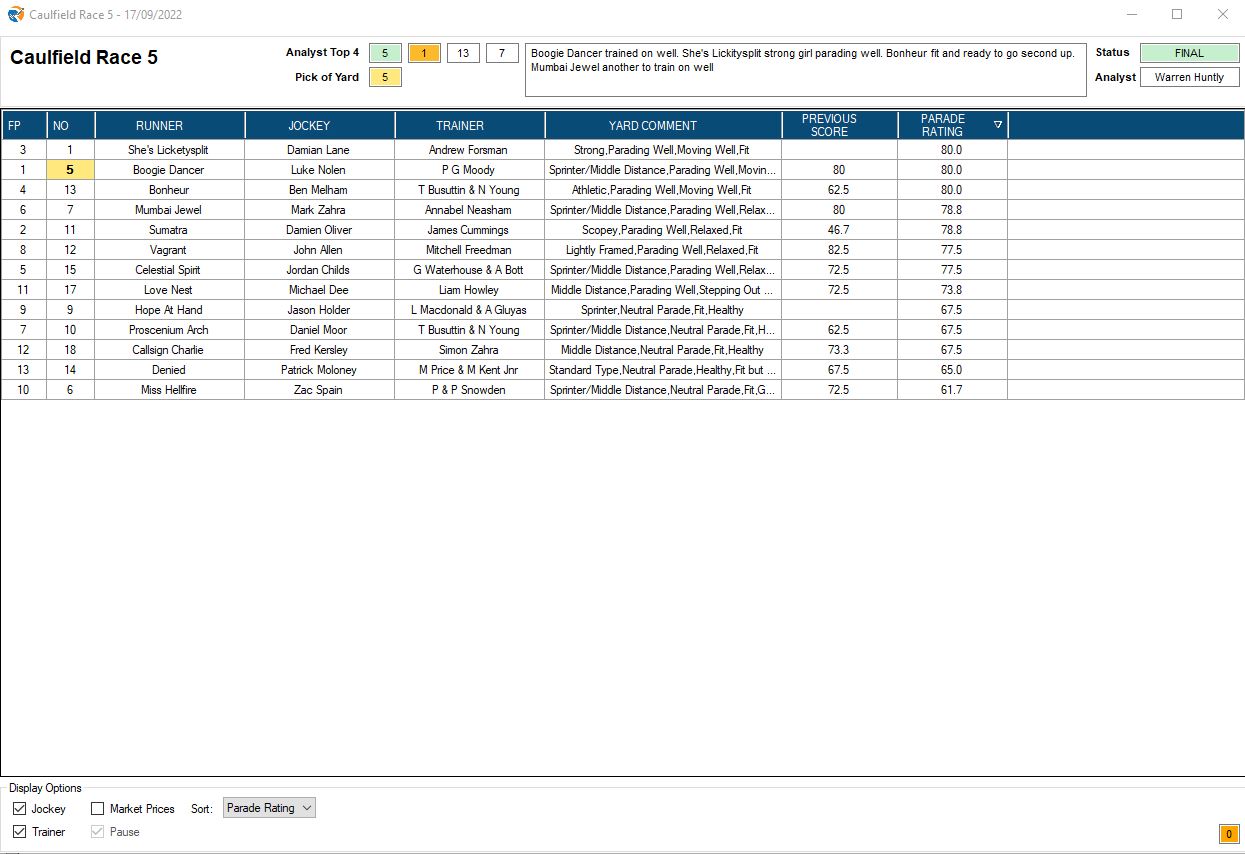This screenshot has height=854, width=1245.
Task: Sort by the JOCKEY column header
Action: (320, 125)
